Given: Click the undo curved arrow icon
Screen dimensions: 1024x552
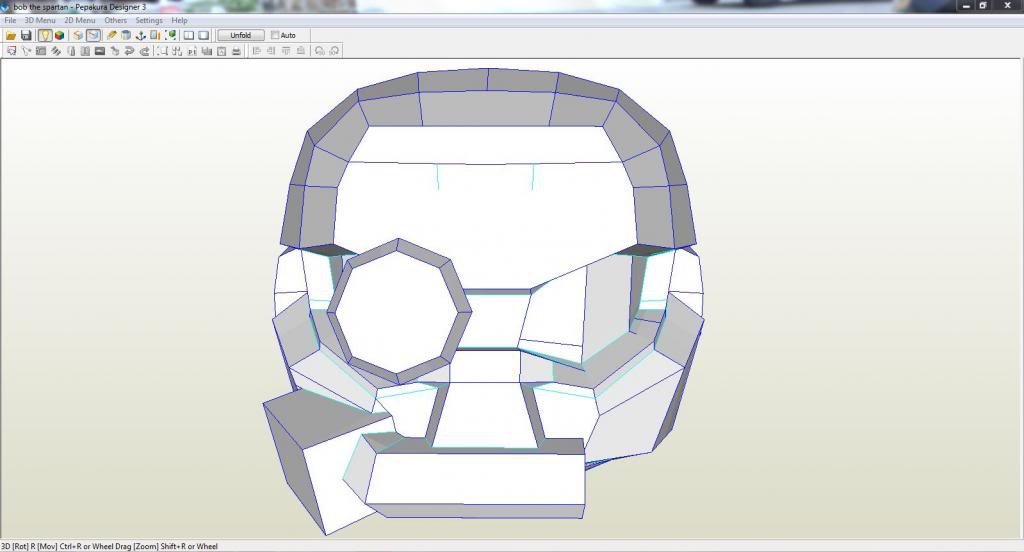Looking at the screenshot, I should click(129, 51).
